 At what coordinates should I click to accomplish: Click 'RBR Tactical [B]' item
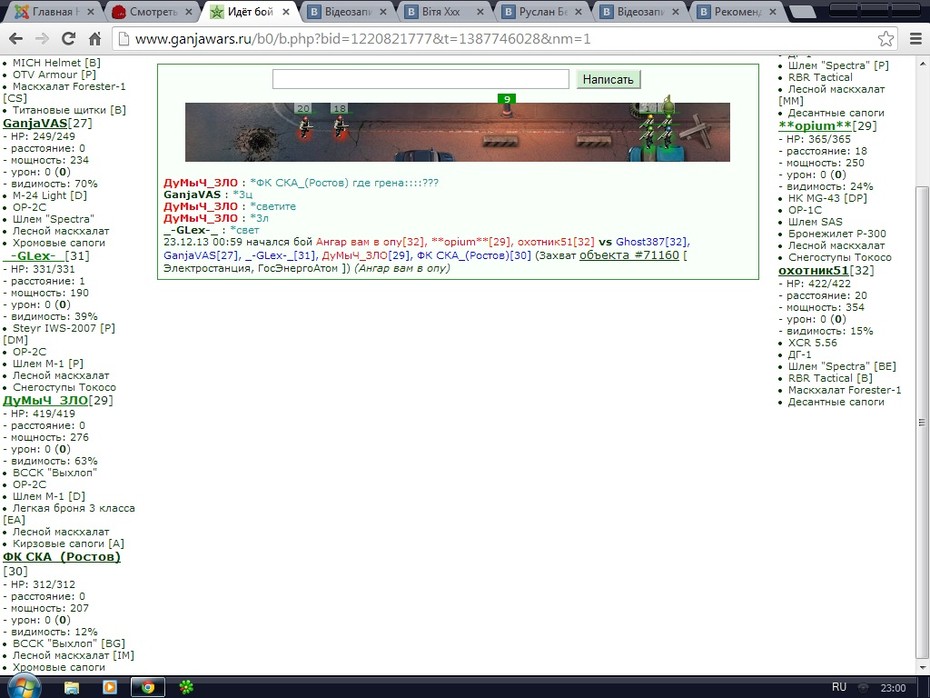830,378
